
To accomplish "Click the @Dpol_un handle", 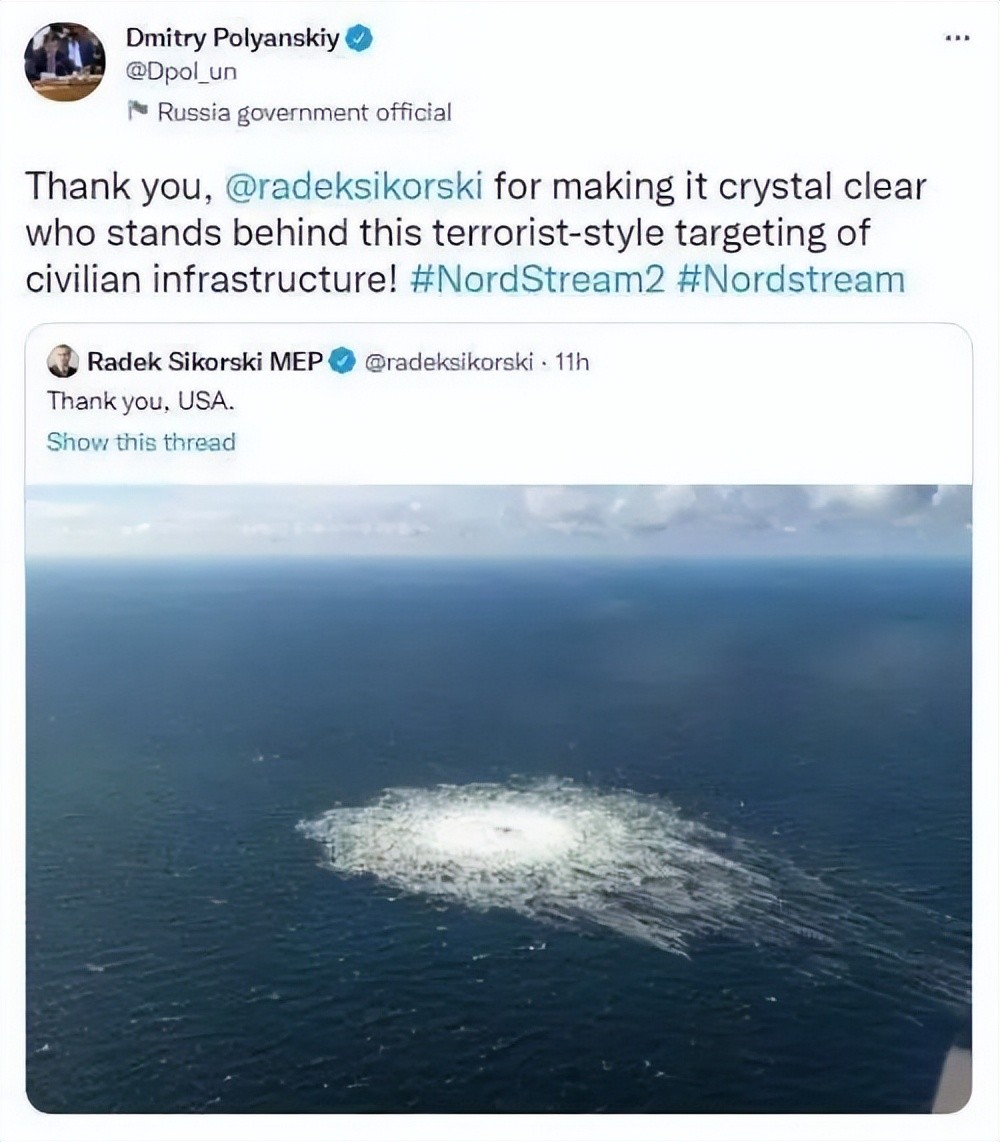I will [181, 73].
